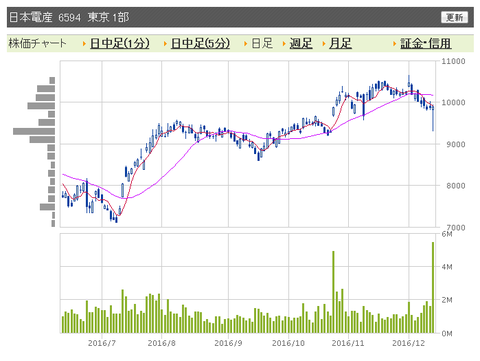This screenshot has width=480, height=361.
Task: Click the orange arrow before 日中足(5分)
Action: point(165,44)
